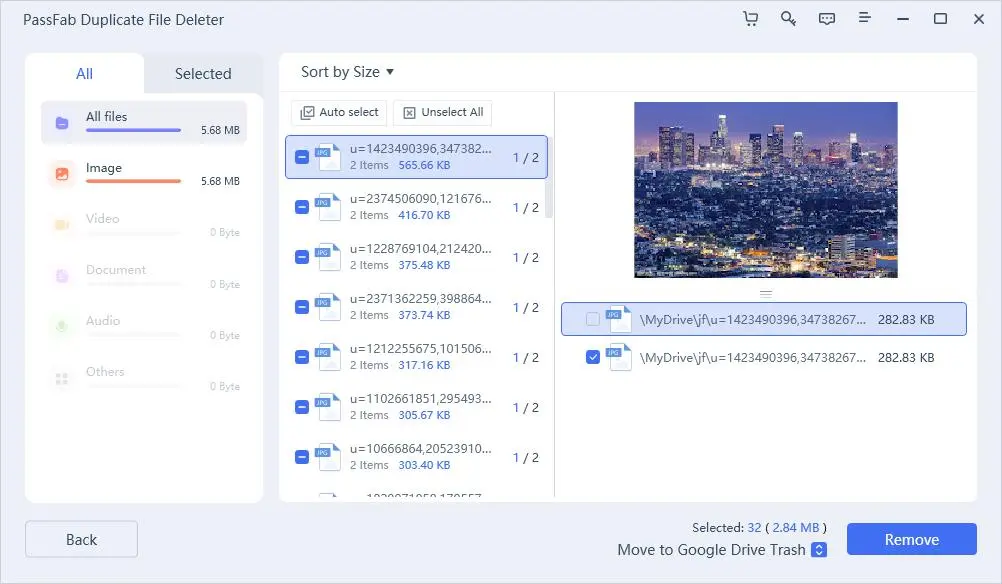The width and height of the screenshot is (1002, 584).
Task: Click the 375.48 KB size text
Action: [x=424, y=265]
